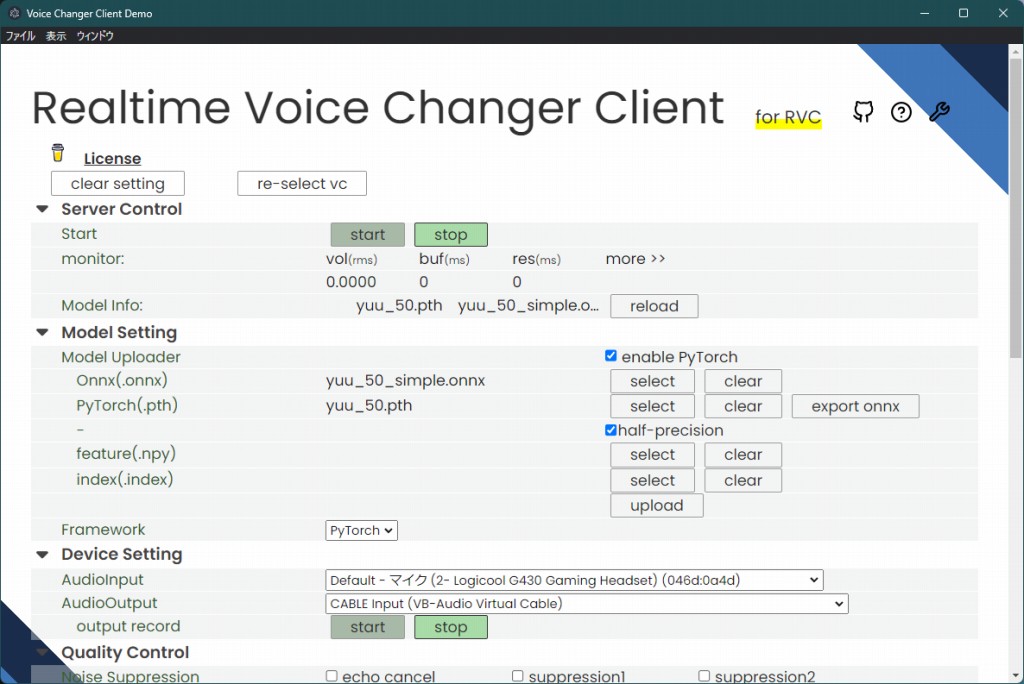Click the wrench advanced settings icon

click(938, 112)
